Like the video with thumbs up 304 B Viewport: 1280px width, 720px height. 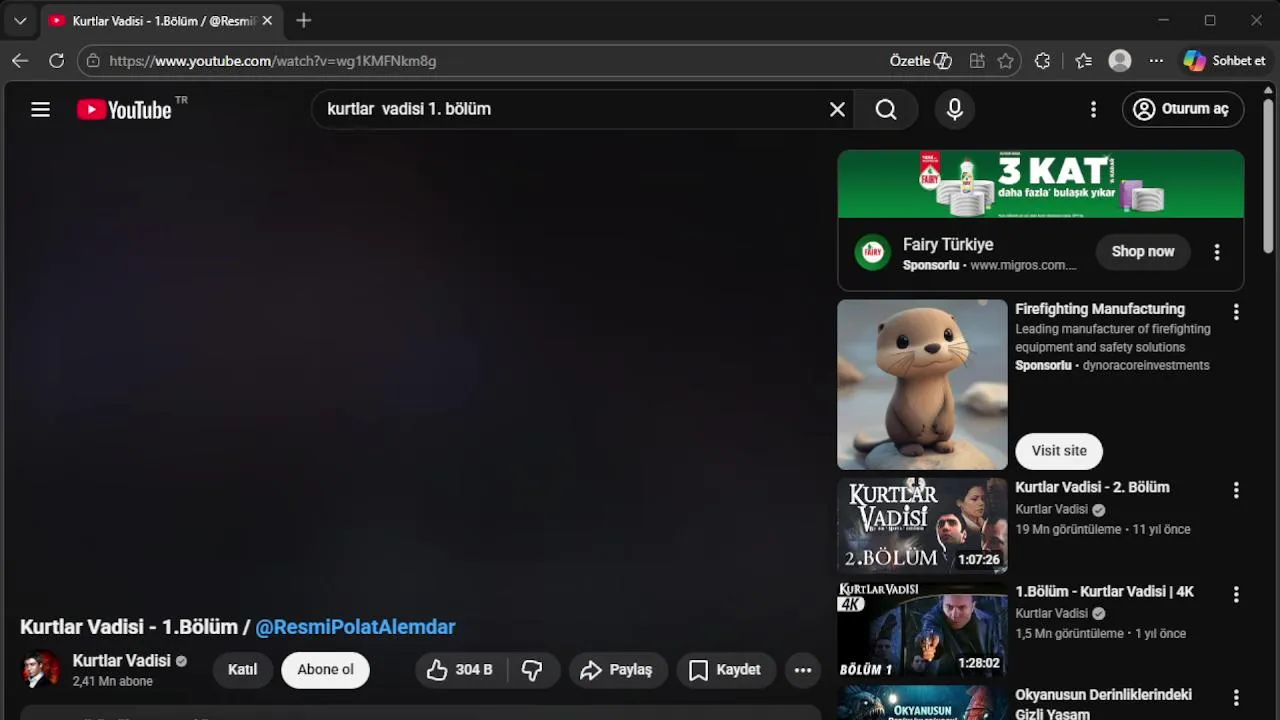(x=460, y=670)
